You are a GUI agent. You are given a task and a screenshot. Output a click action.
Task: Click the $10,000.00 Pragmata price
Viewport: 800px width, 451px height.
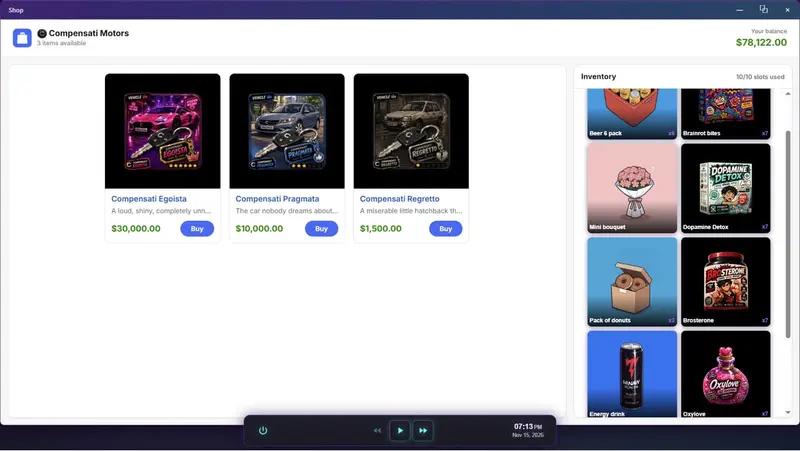tap(259, 229)
